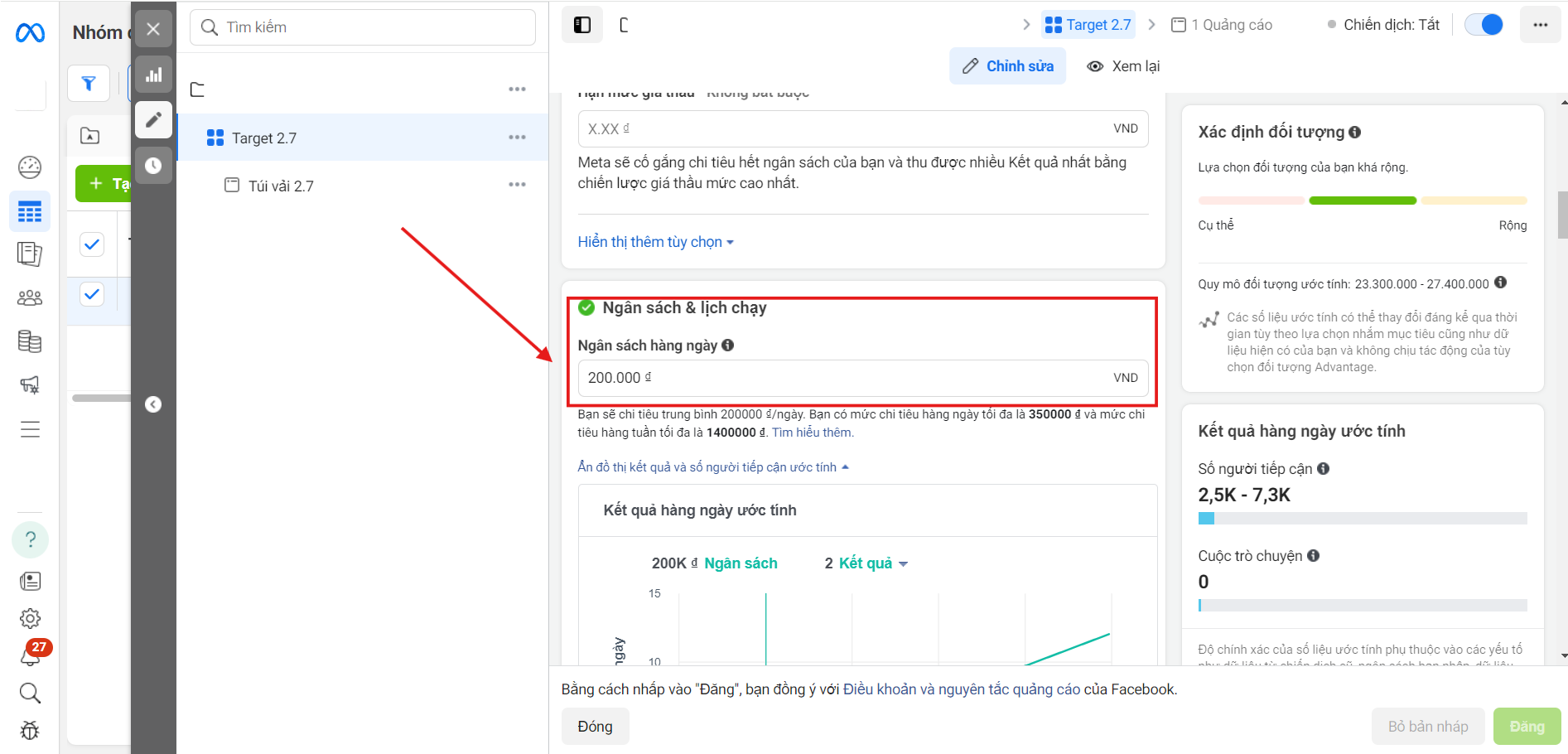Toggle the second highlighted row checkbox

(92, 293)
